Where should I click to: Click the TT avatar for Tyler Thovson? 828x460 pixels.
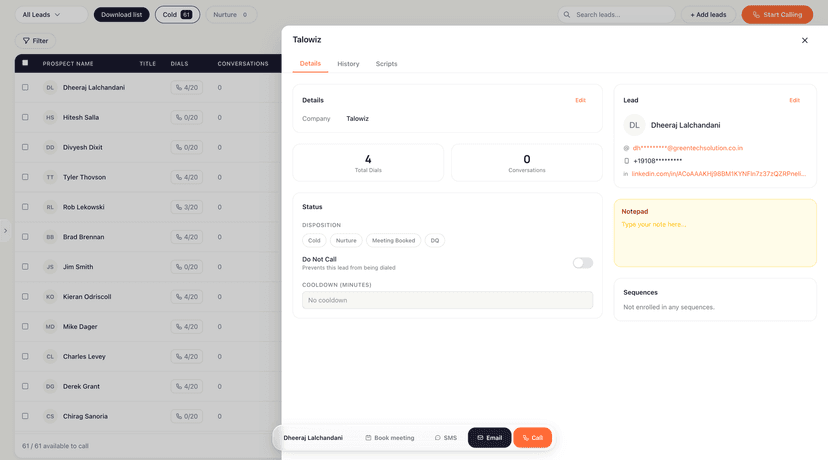50,177
